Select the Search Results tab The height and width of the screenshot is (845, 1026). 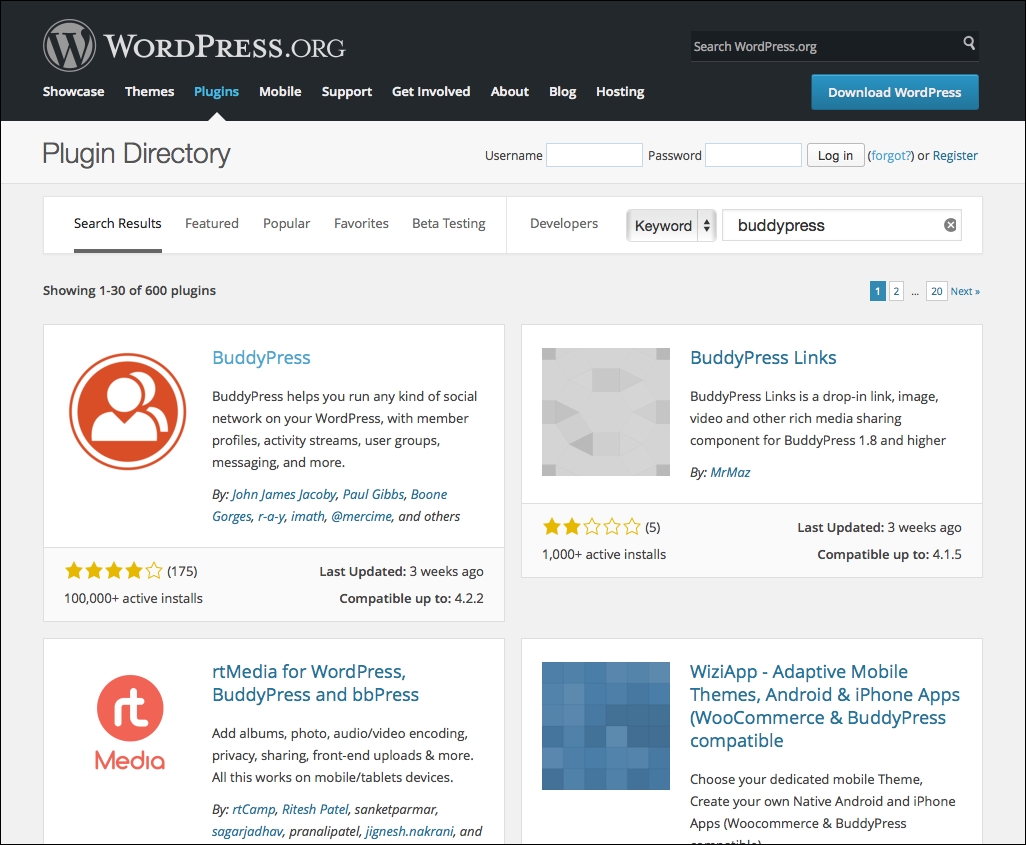coord(117,224)
